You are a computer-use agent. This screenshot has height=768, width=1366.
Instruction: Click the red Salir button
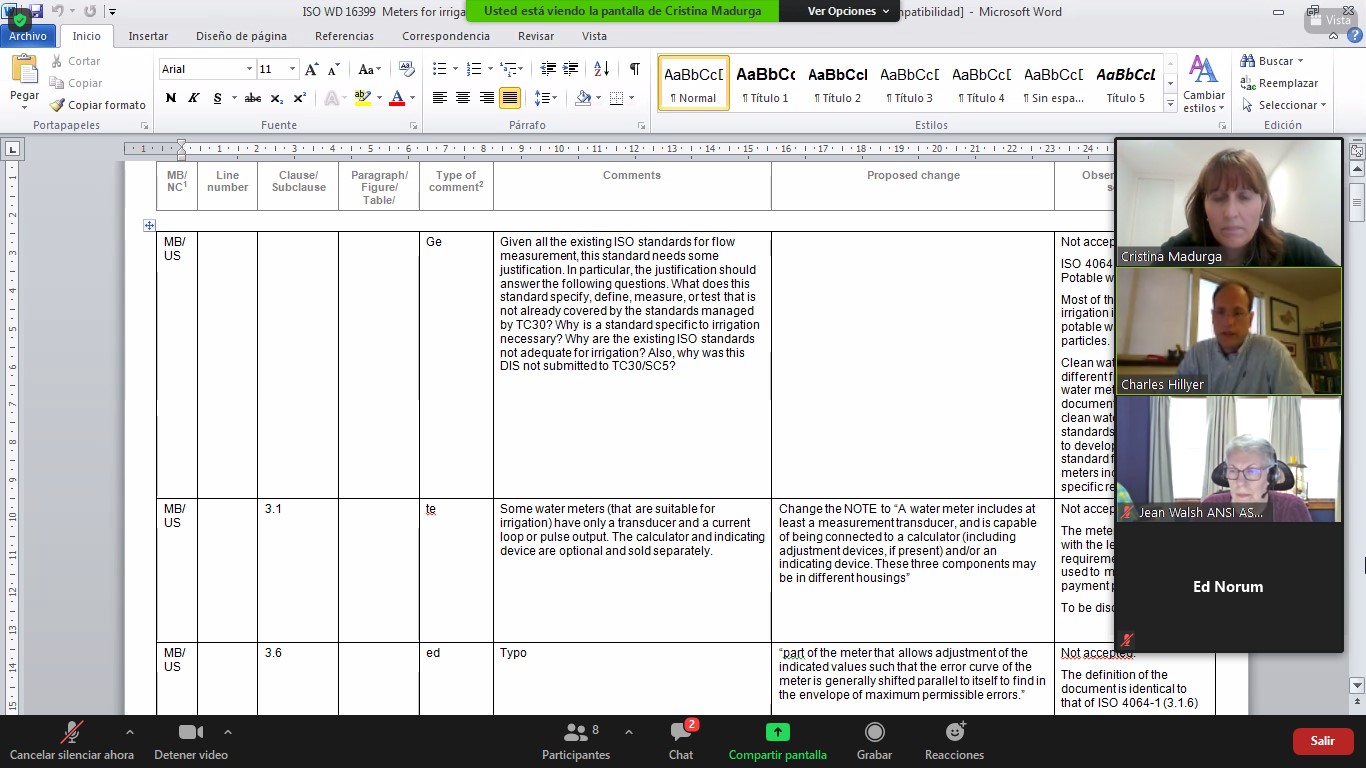[x=1322, y=741]
